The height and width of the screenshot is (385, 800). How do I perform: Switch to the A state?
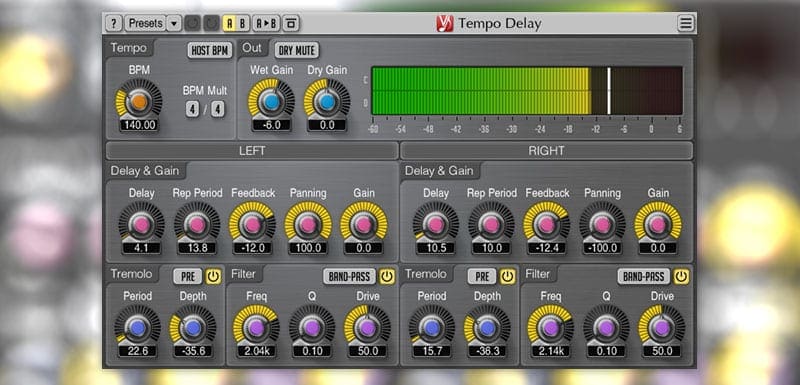[230, 23]
